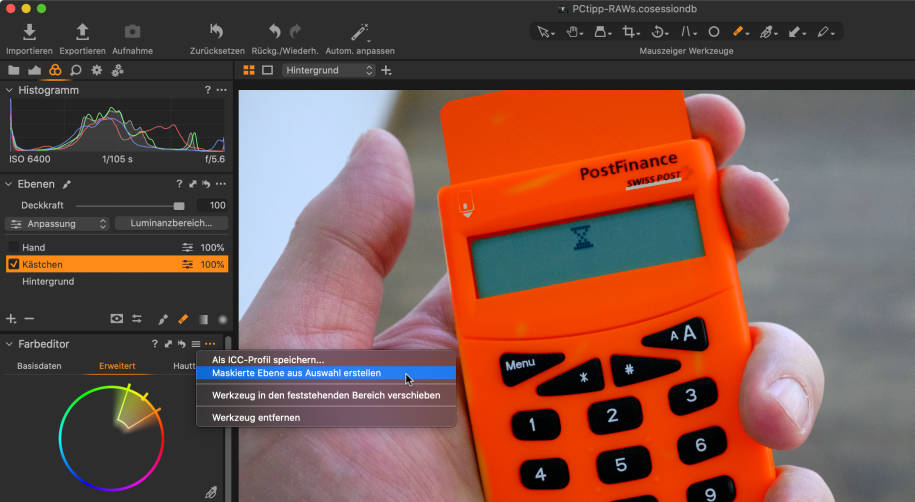Switch to the Basisdaten tab in Farbeditor
The width and height of the screenshot is (915, 502).
pyautogui.click(x=39, y=366)
